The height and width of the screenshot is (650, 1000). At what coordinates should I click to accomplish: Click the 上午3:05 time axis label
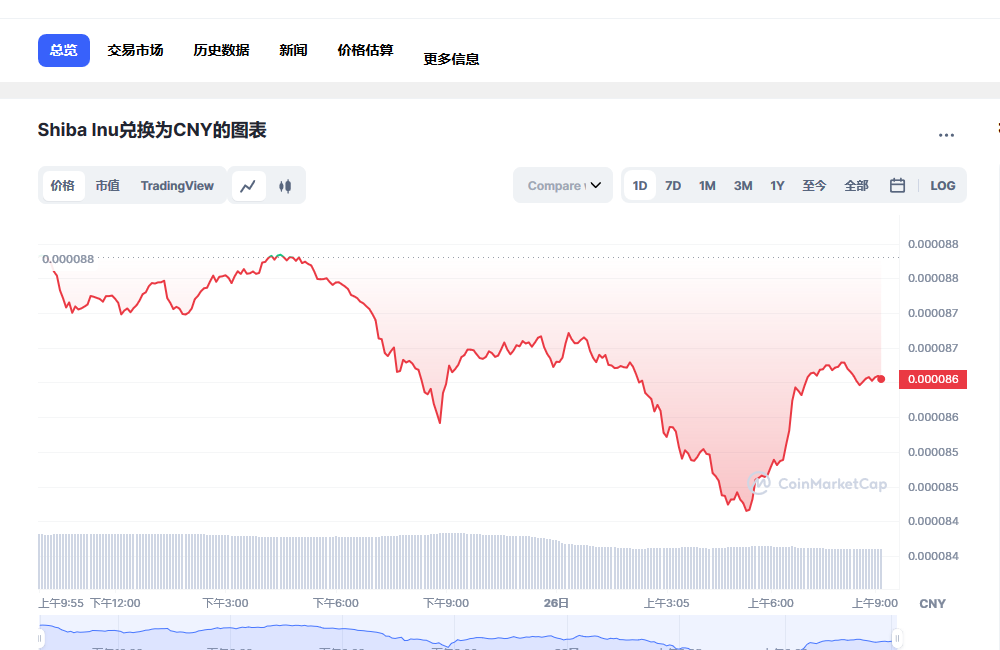pyautogui.click(x=666, y=603)
